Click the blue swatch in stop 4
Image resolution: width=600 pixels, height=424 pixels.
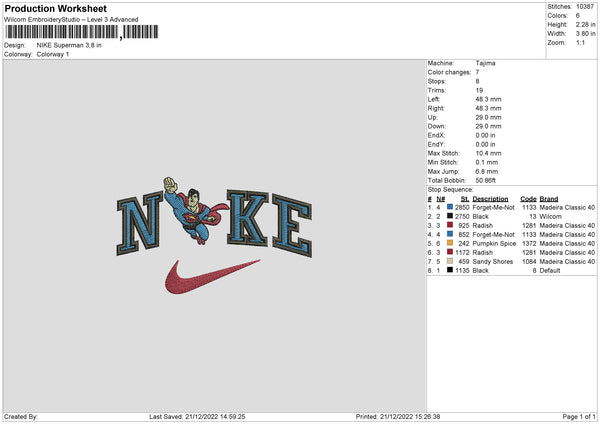(x=450, y=234)
